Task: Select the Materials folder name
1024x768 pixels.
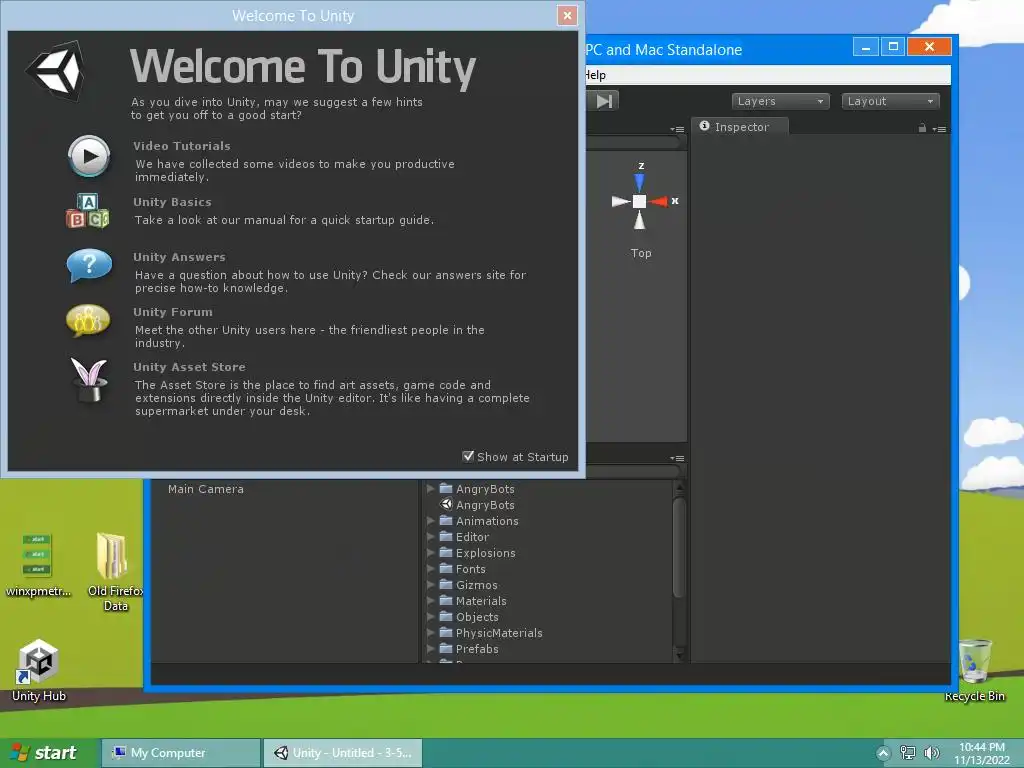Action: [481, 601]
